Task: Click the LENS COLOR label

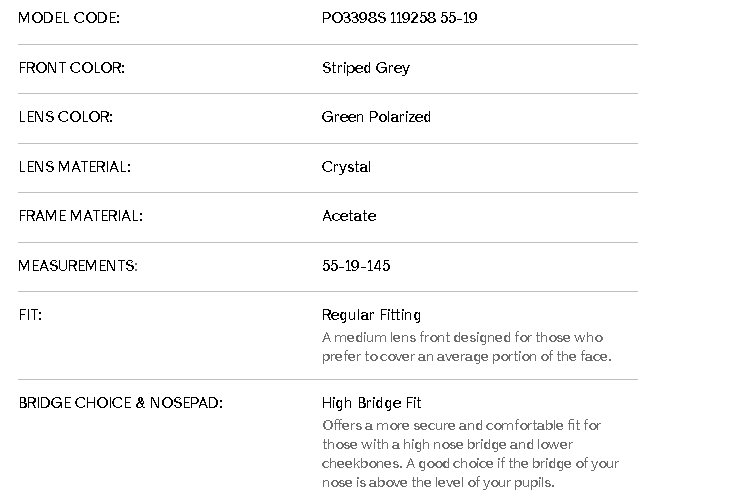Action: point(65,117)
